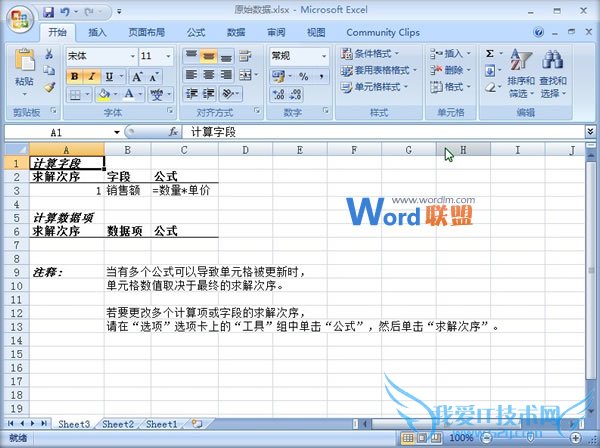Viewport: 600px width, 448px height.
Task: Activate the Format Painter brush
Action: pyautogui.click(x=49, y=87)
